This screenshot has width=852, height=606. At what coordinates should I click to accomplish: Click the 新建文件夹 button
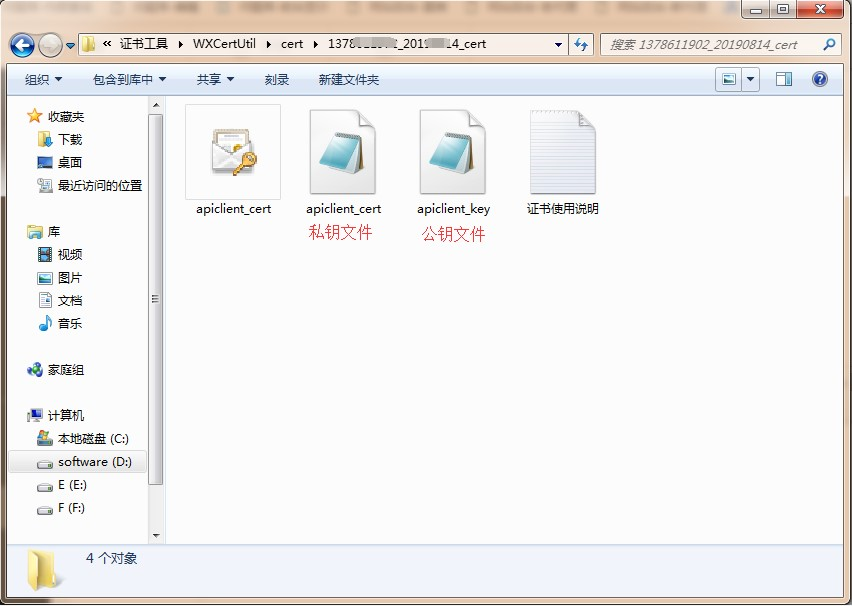[349, 79]
